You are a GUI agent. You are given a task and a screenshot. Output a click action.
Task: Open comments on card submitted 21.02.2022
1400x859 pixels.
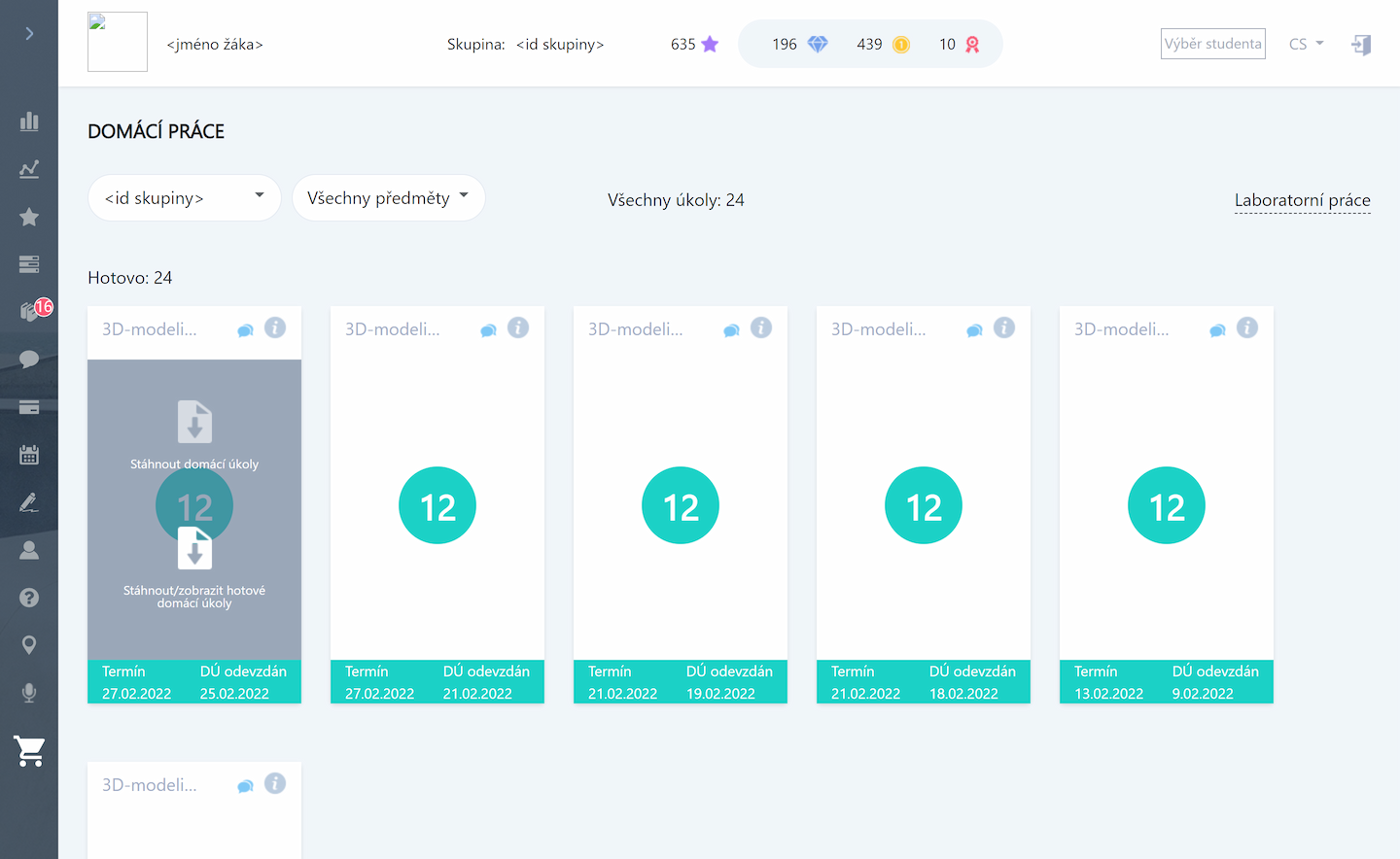pos(489,330)
